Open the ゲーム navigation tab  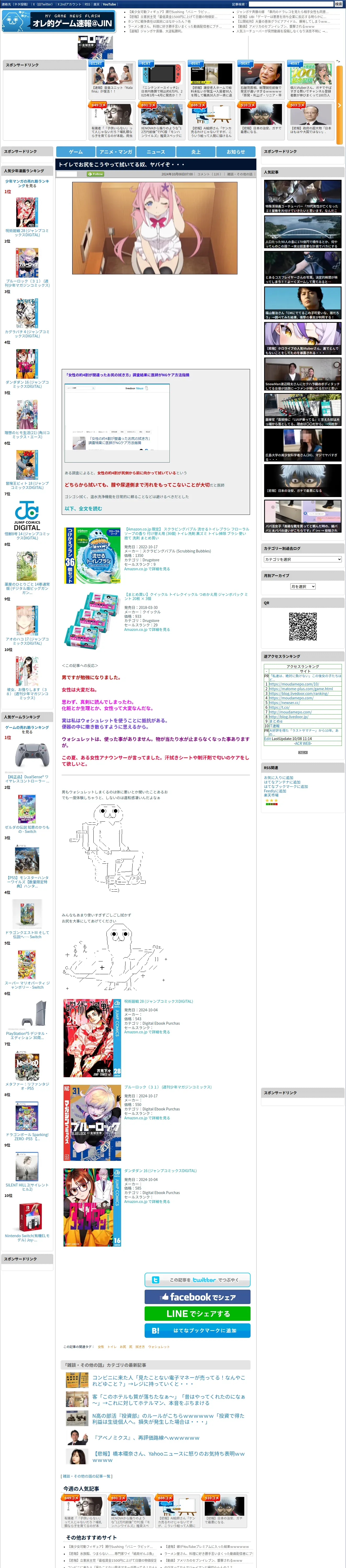click(76, 152)
